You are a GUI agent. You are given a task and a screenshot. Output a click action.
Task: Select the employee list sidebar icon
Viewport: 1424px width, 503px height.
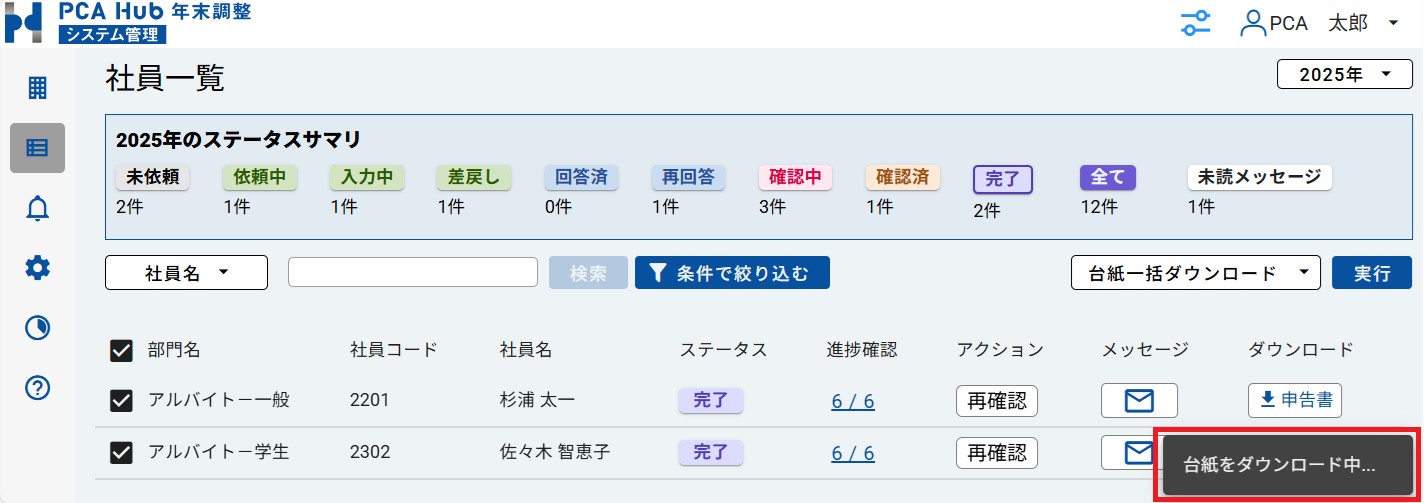[x=37, y=148]
